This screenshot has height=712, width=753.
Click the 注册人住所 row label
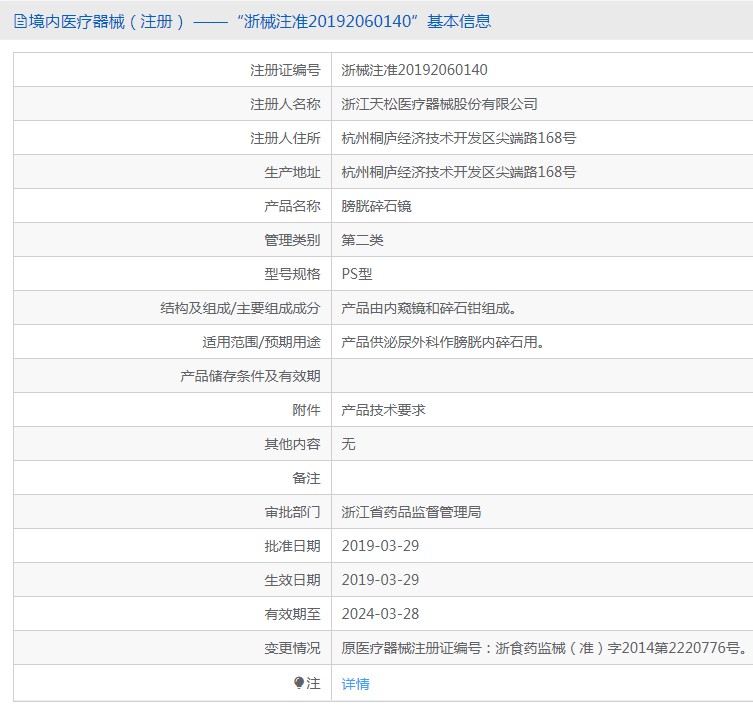tap(285, 138)
